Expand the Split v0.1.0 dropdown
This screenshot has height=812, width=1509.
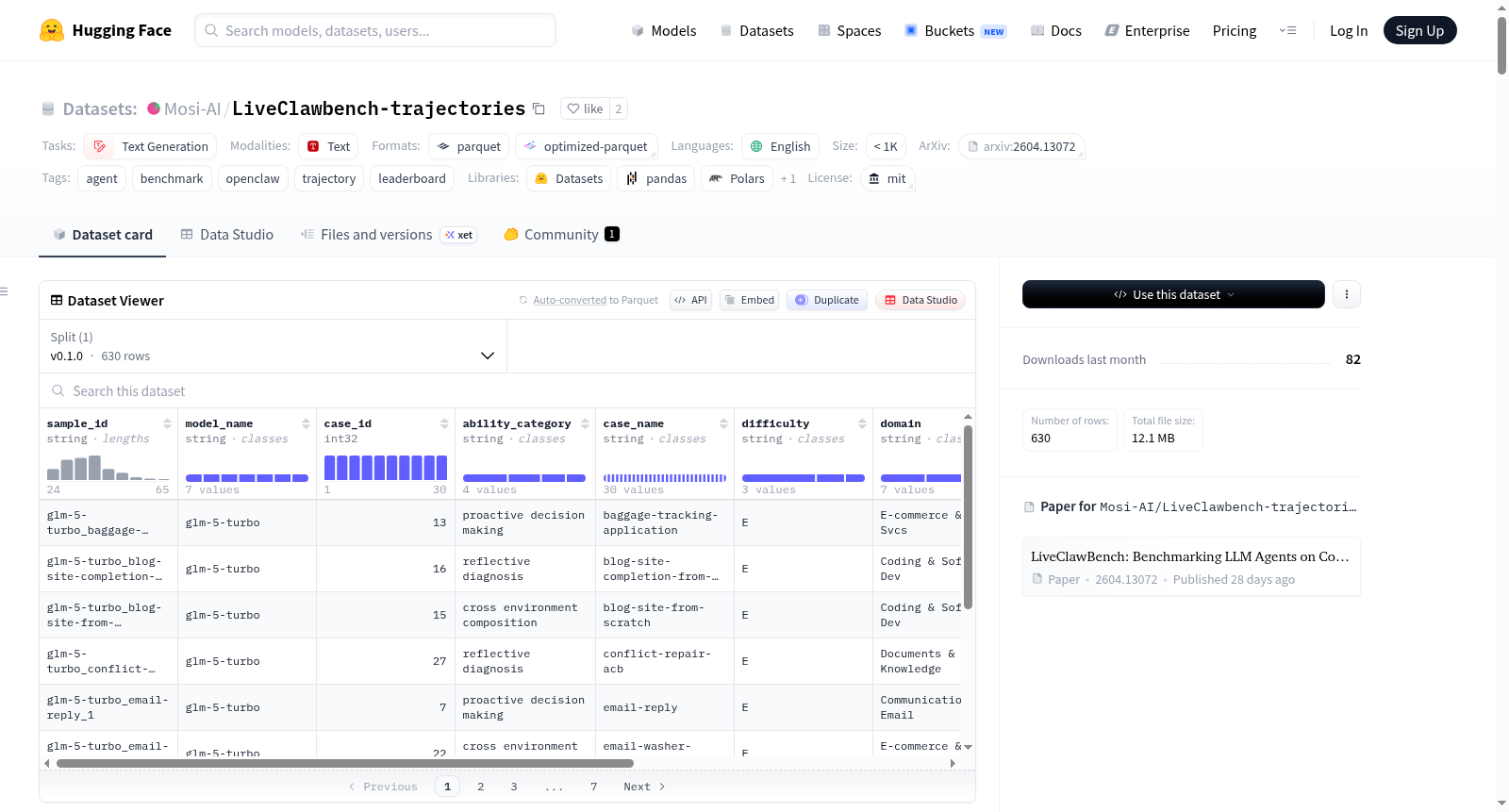(273, 346)
